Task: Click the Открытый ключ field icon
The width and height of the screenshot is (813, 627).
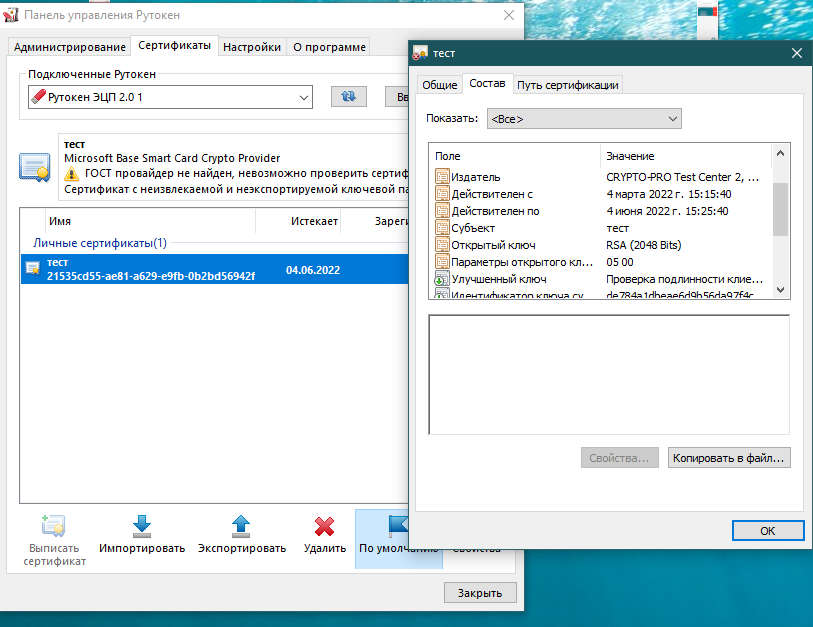Action: pyautogui.click(x=442, y=245)
